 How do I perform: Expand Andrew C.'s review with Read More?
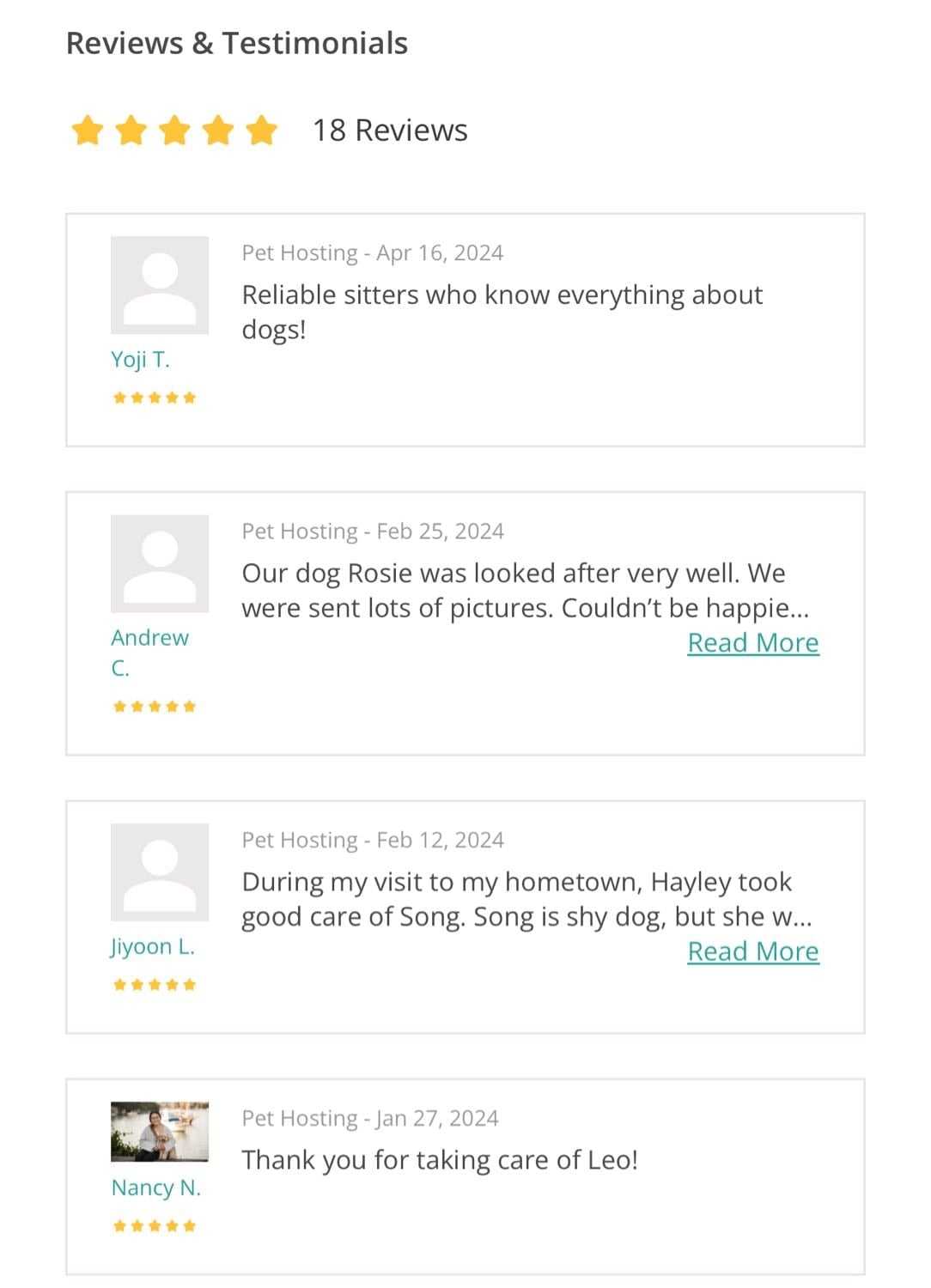point(753,643)
